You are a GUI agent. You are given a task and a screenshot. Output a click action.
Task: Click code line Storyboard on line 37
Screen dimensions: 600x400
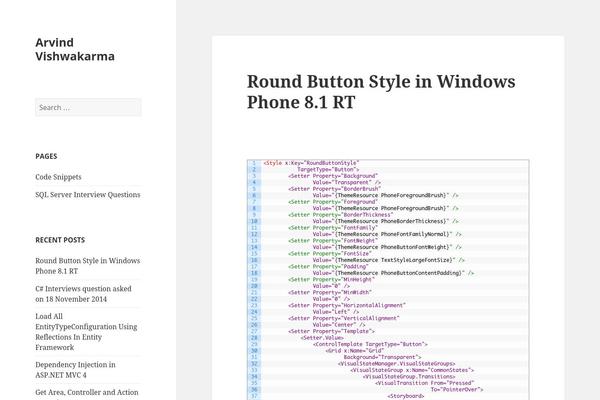pyautogui.click(x=406, y=396)
